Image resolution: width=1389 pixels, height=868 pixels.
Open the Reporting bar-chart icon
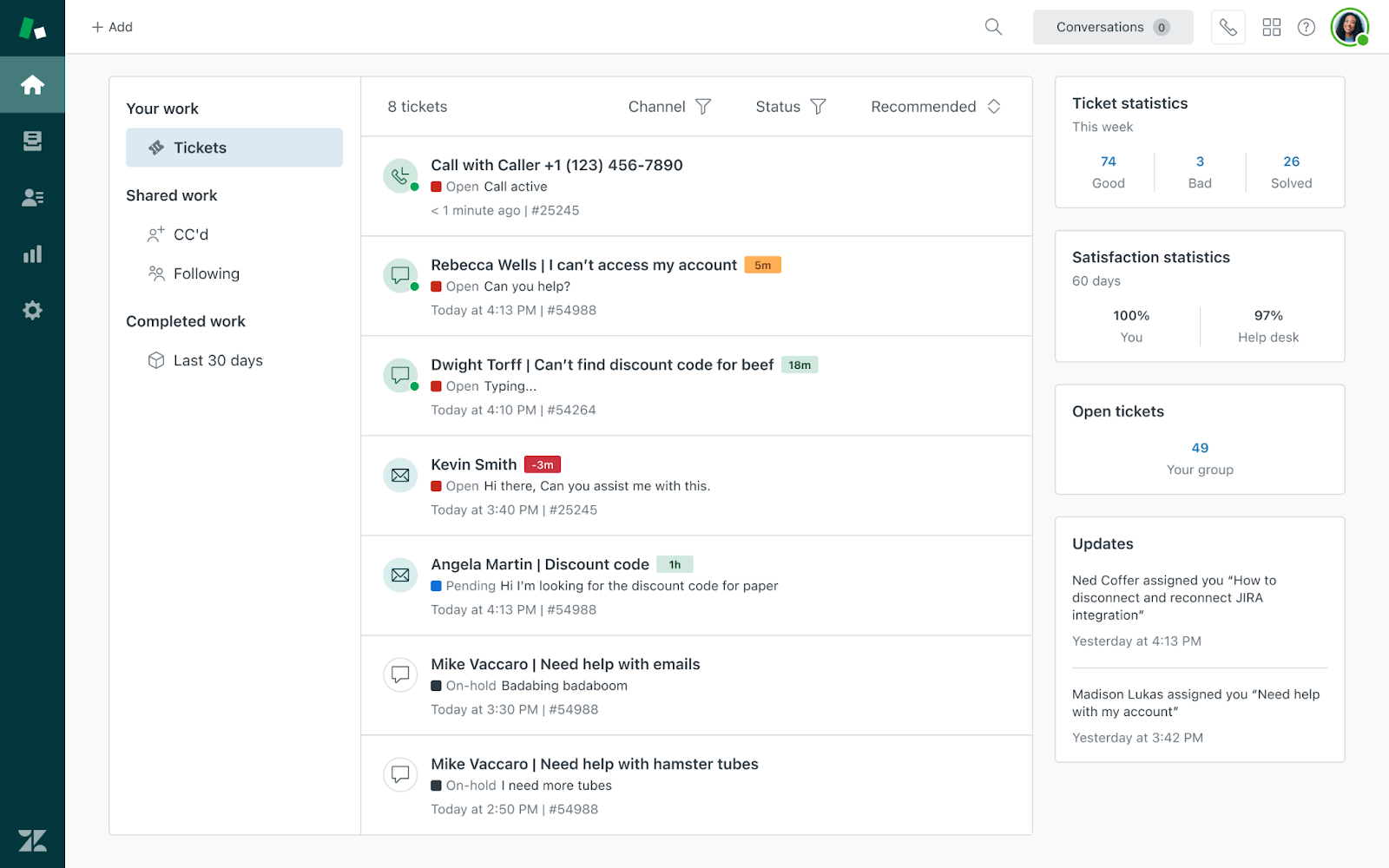coord(32,253)
